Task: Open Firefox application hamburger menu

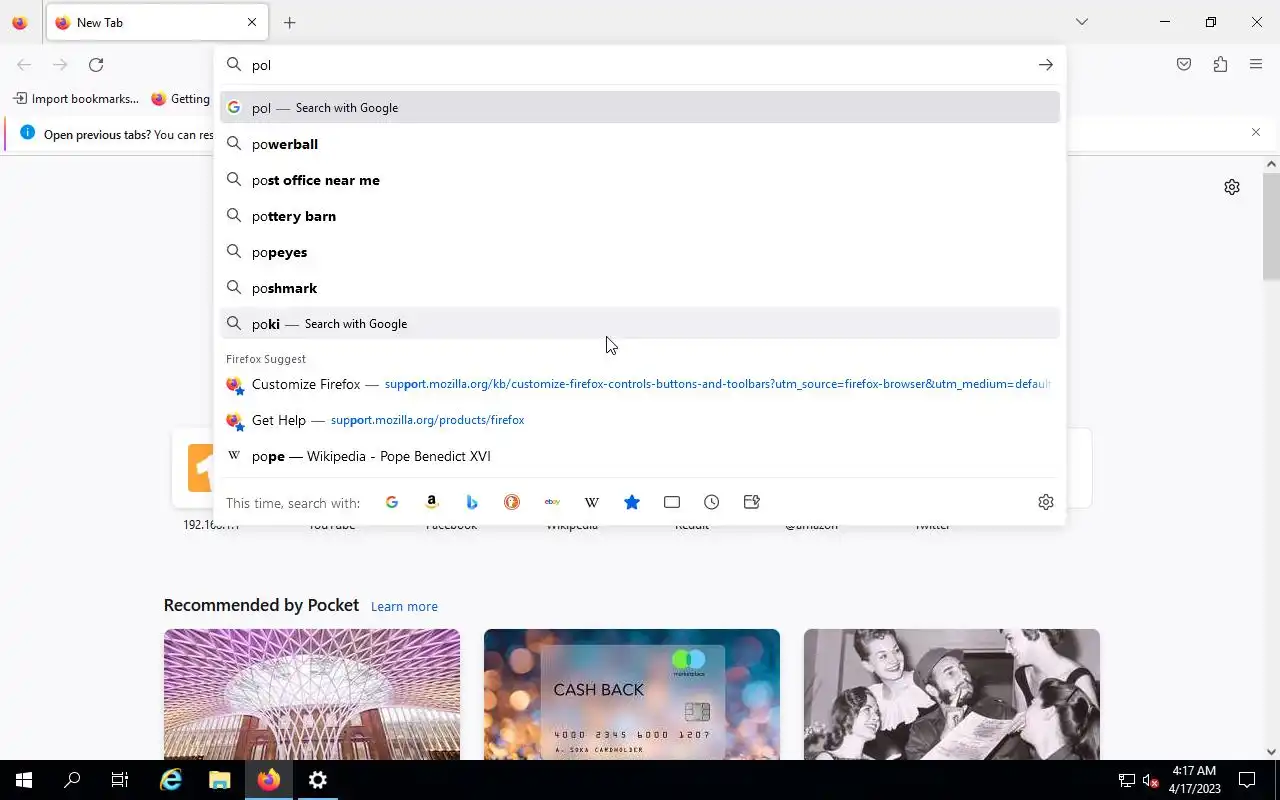Action: coord(1256,65)
